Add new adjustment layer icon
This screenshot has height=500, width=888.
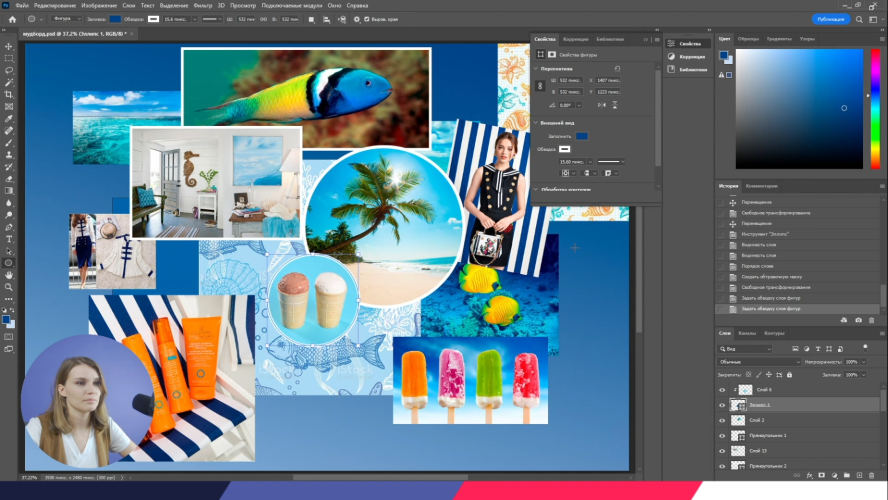click(834, 476)
